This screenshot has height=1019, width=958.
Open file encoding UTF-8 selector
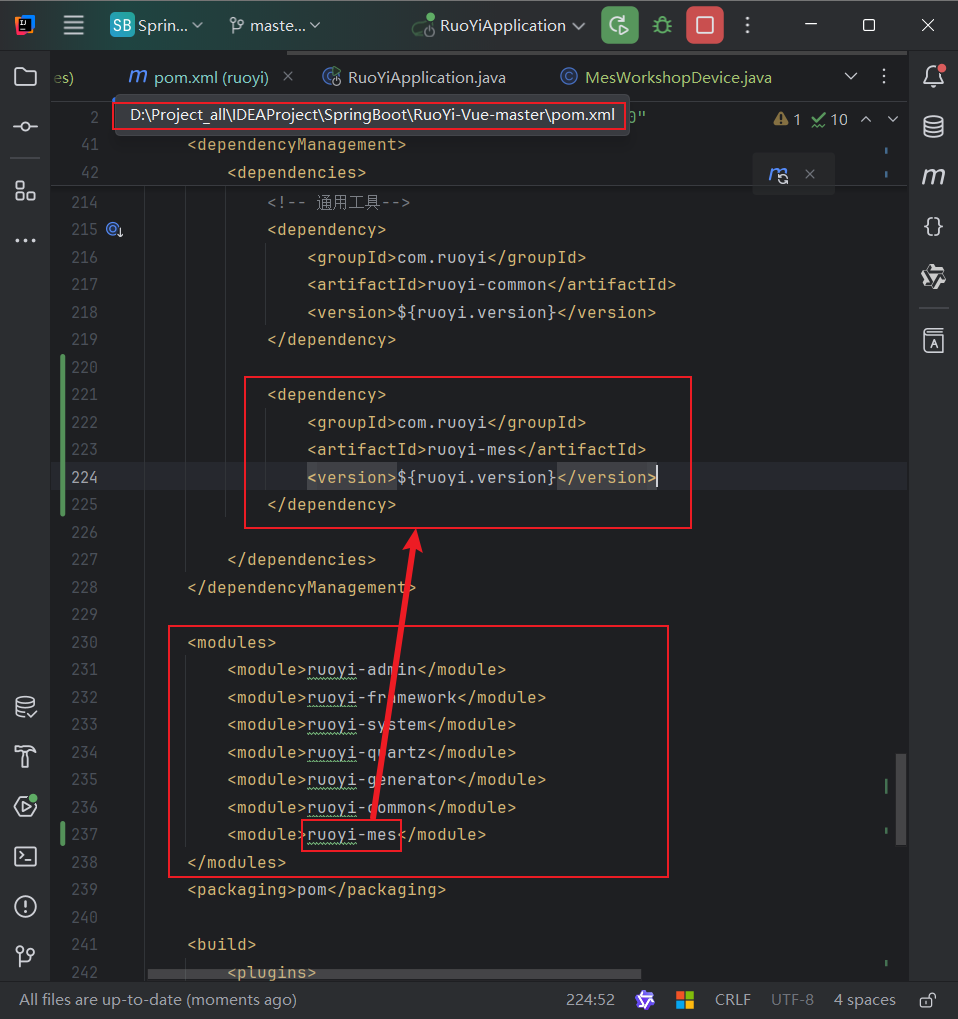792,1000
